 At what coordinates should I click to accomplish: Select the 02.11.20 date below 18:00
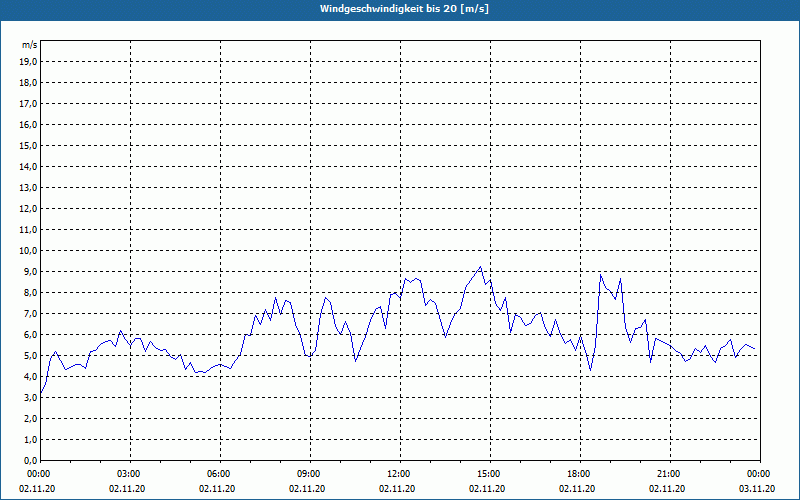point(577,489)
